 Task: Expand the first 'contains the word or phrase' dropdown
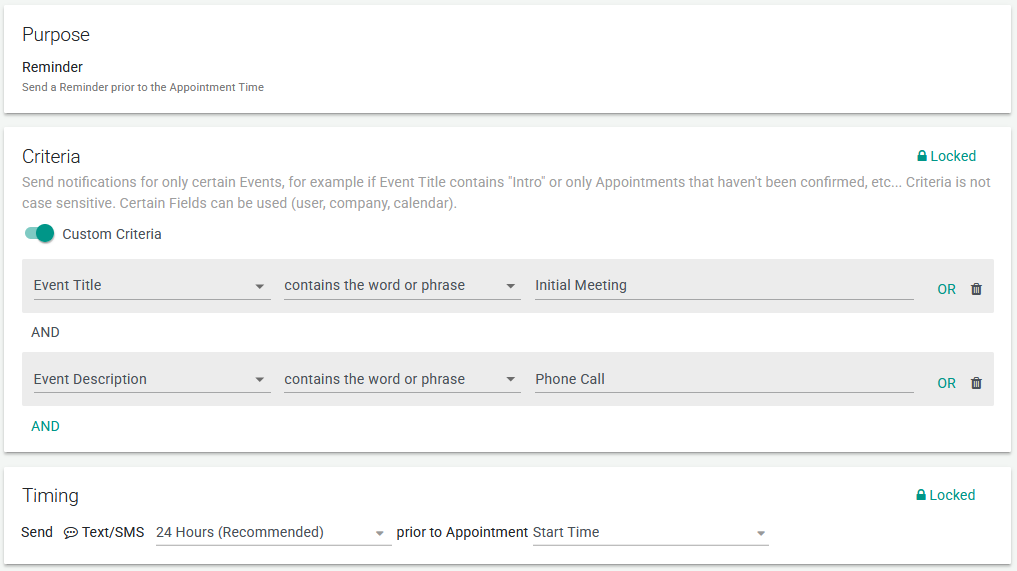click(x=401, y=286)
